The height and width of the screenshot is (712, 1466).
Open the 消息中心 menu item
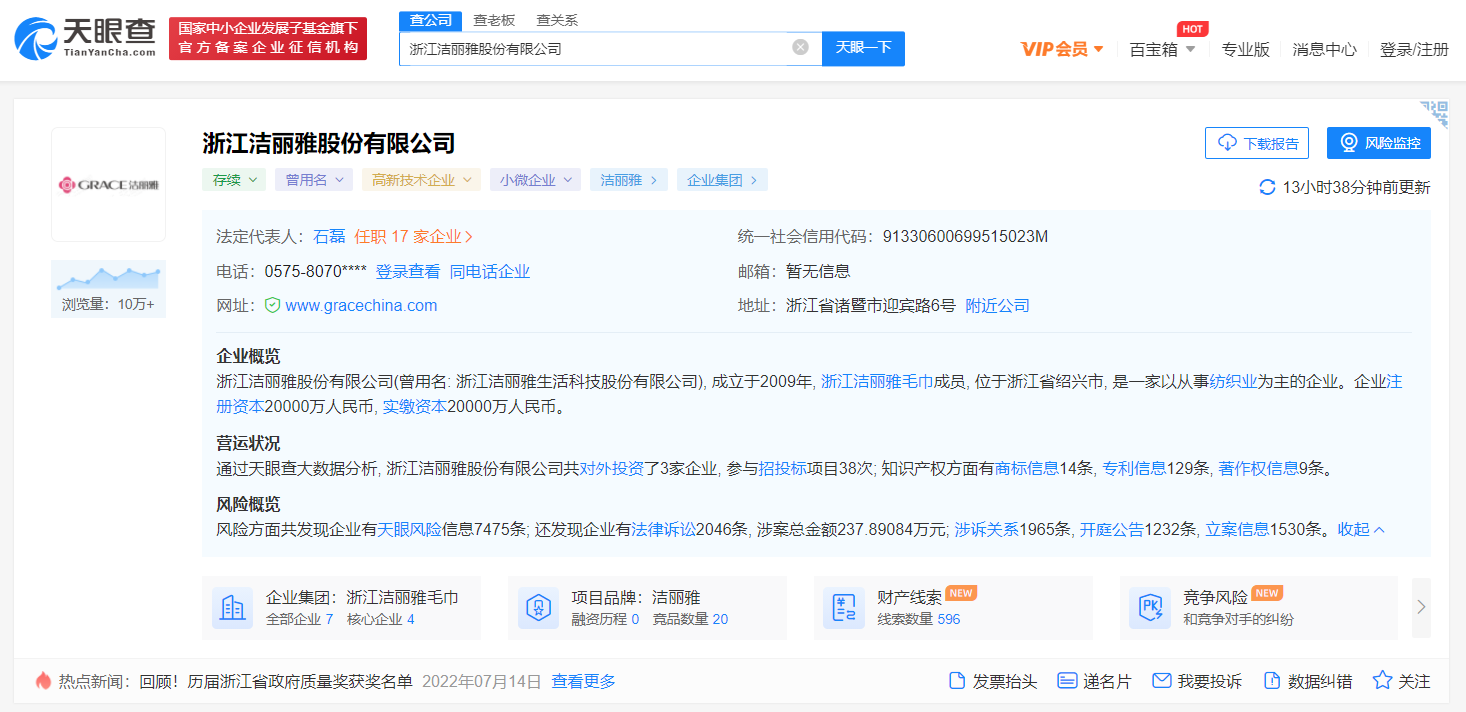(x=1324, y=49)
